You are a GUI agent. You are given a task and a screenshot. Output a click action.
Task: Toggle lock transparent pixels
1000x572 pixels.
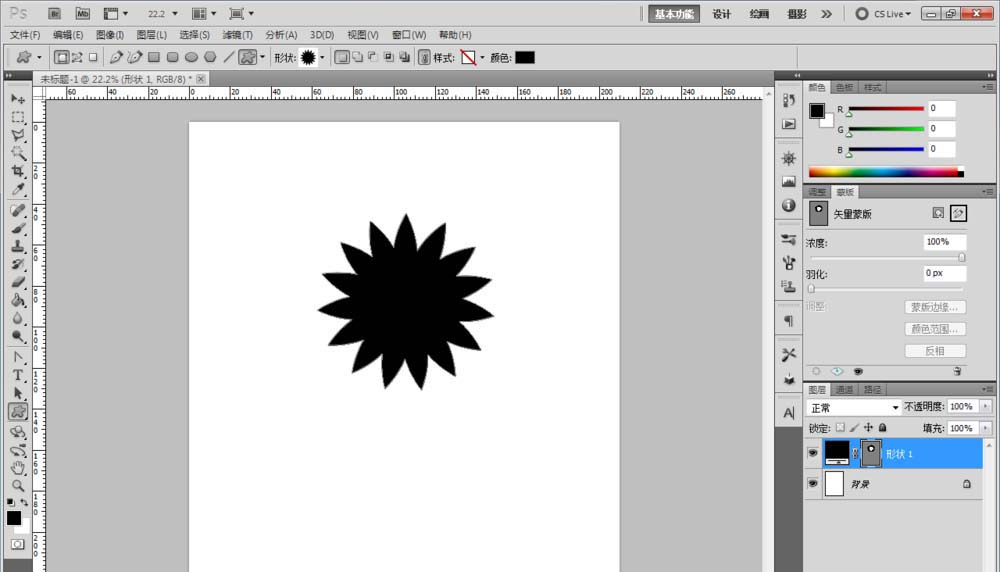click(841, 428)
